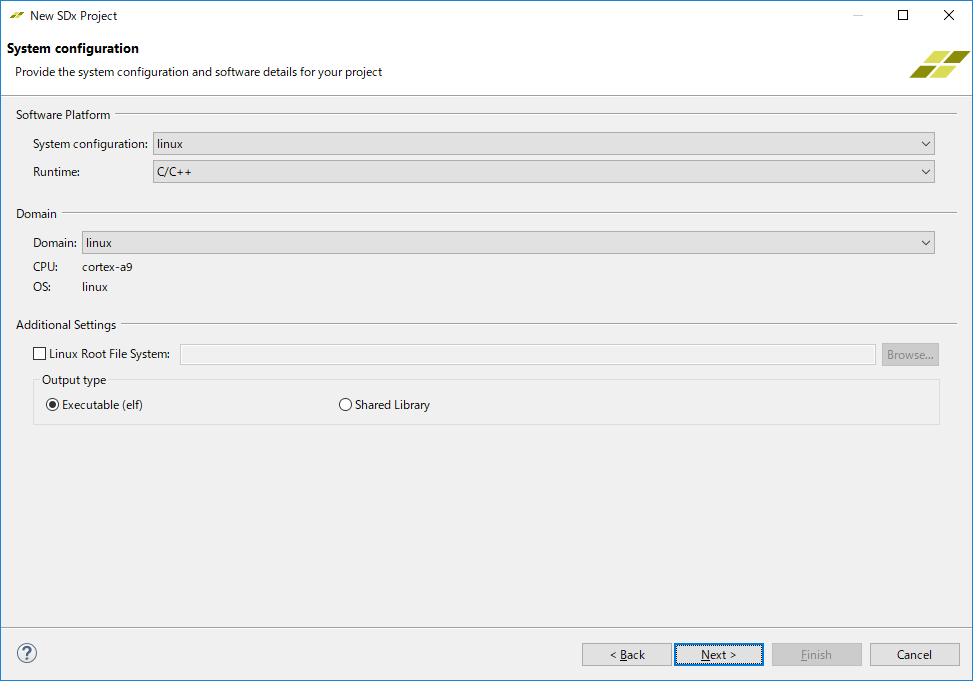Click the Linux Root File System path field
The height and width of the screenshot is (681, 973).
coord(527,355)
